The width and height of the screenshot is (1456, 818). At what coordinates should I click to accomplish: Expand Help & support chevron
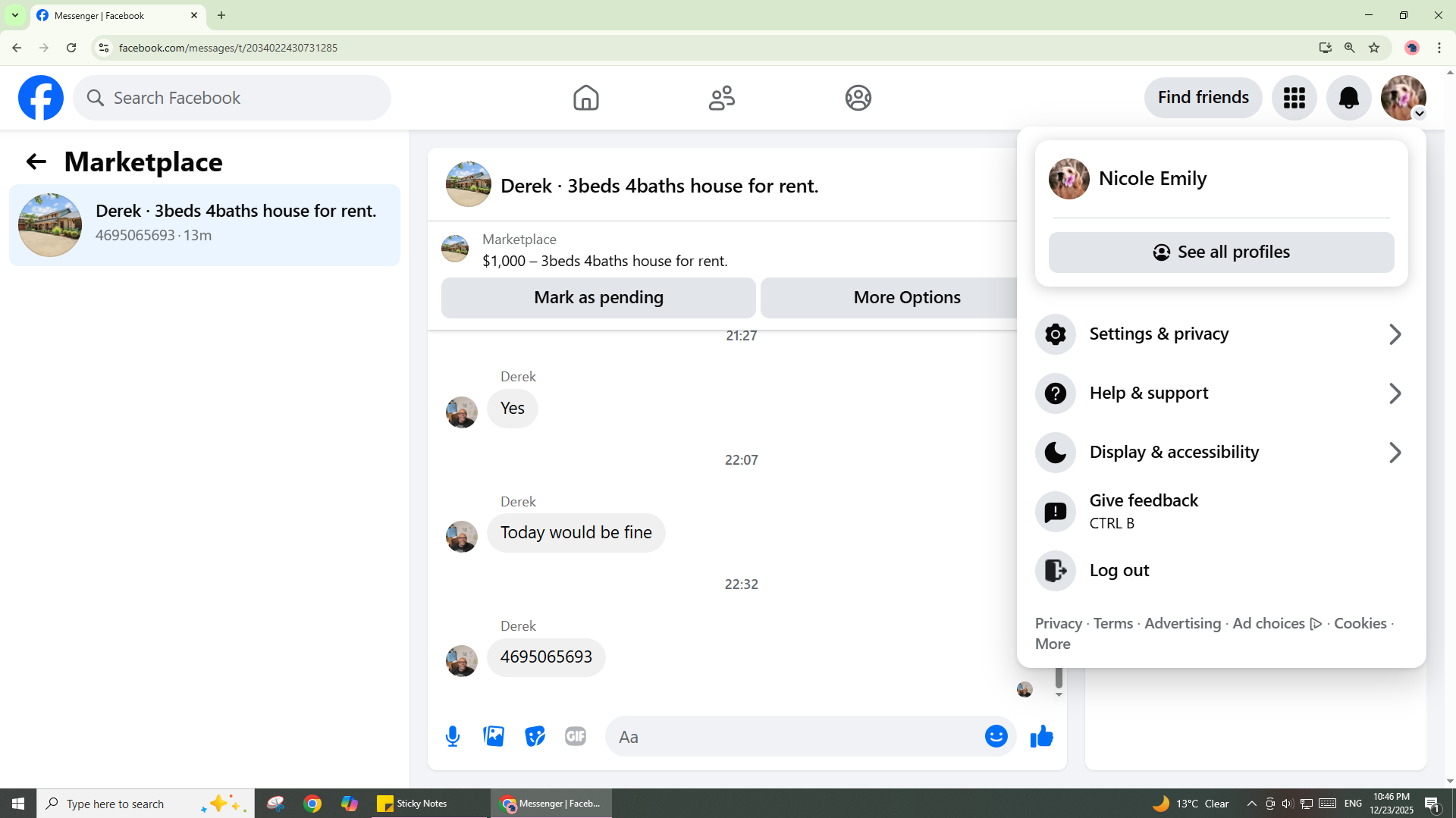click(x=1395, y=393)
